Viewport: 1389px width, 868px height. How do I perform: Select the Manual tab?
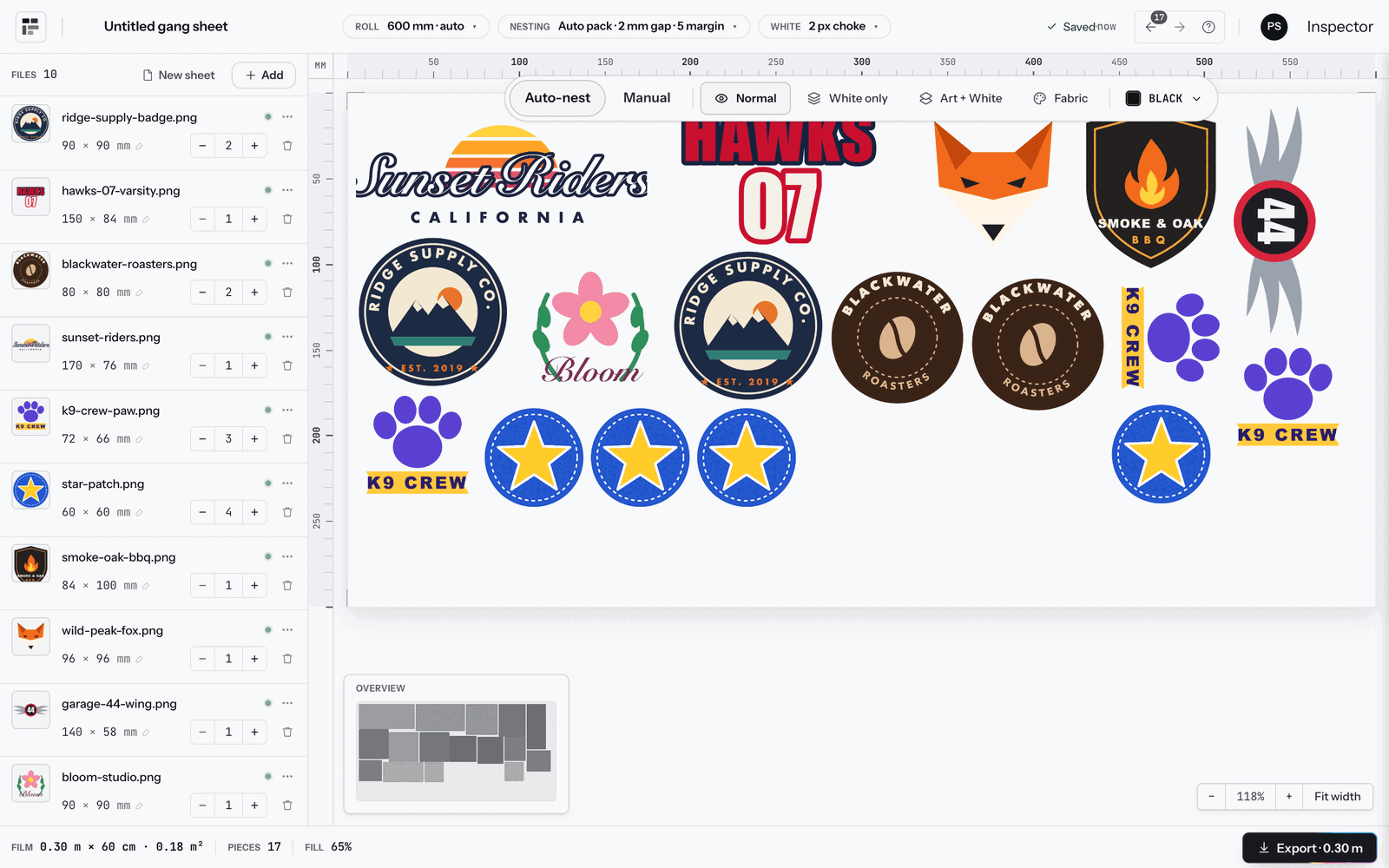(647, 98)
